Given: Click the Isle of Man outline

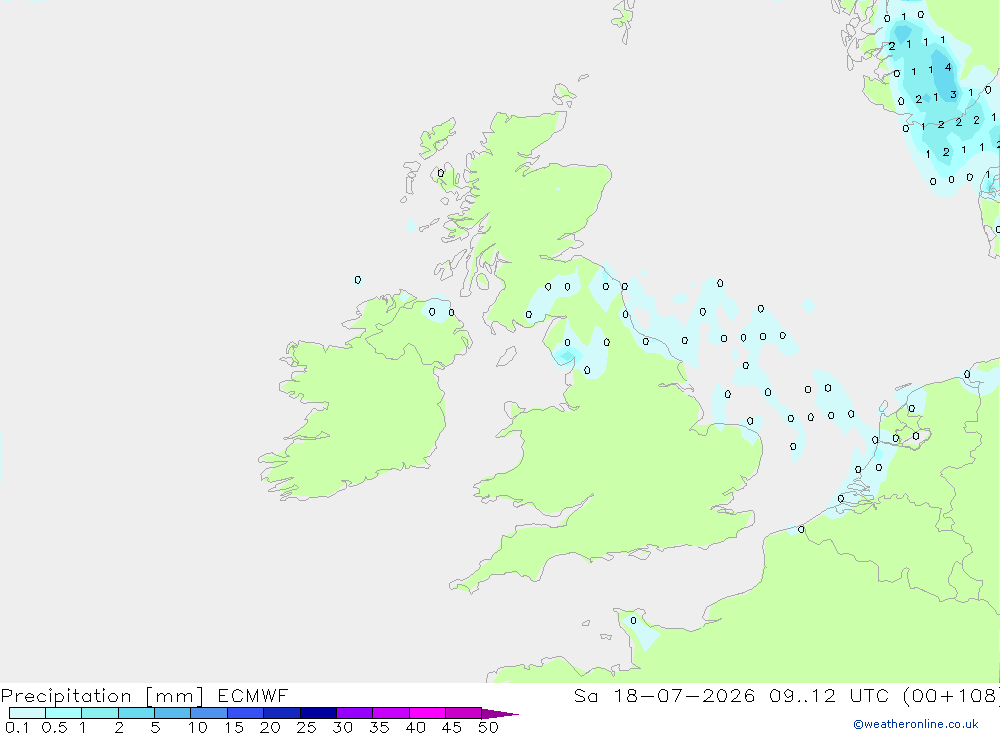Looking at the screenshot, I should [506, 356].
